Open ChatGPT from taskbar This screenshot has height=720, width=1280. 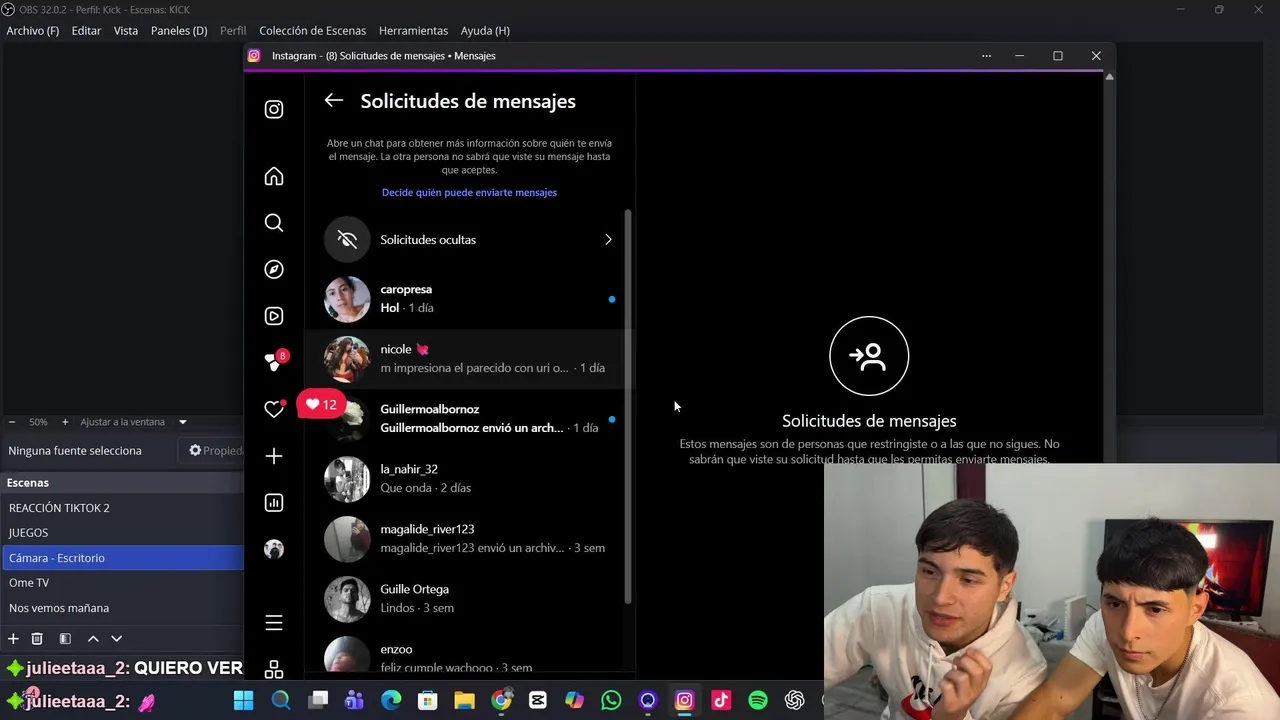(x=795, y=701)
